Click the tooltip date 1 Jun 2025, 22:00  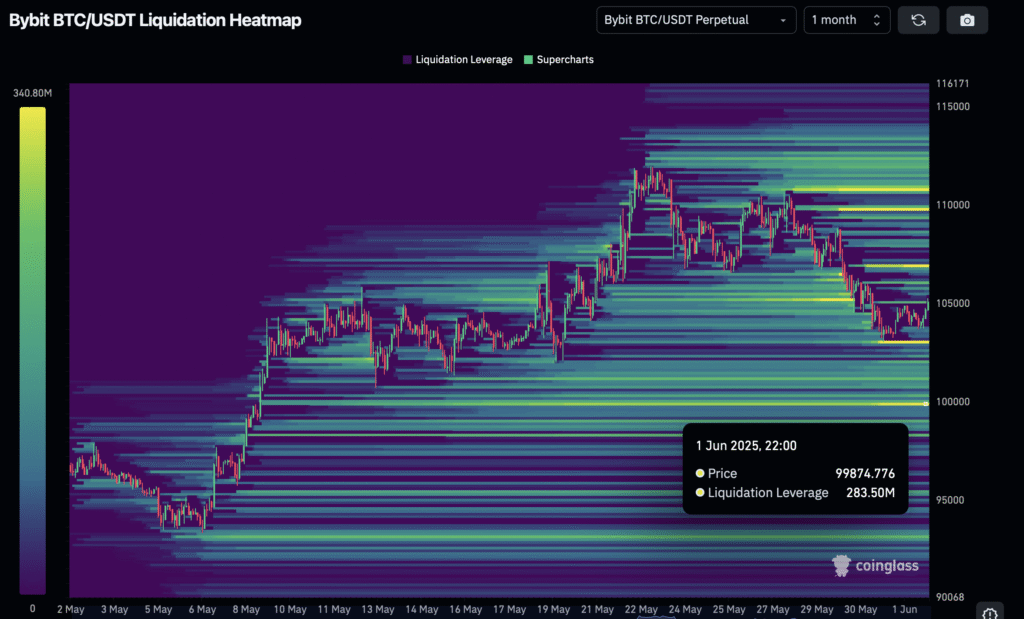tap(746, 446)
